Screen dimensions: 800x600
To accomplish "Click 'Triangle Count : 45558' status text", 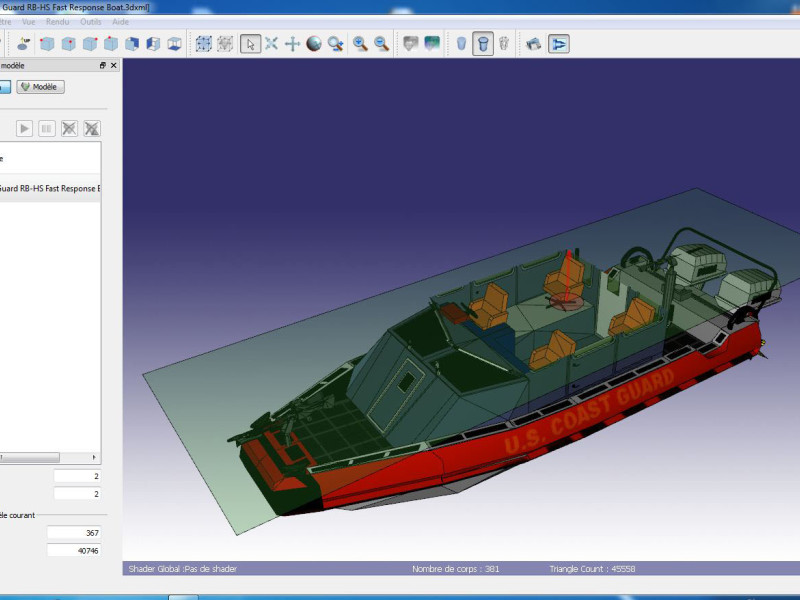I will point(592,568).
